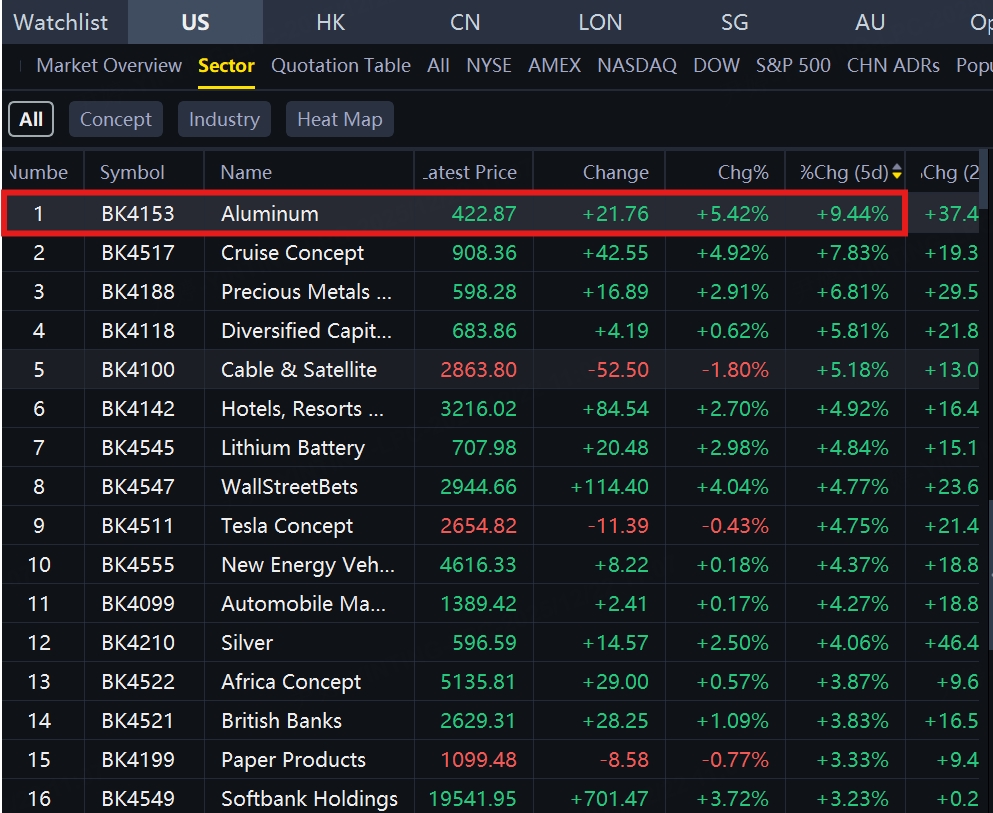993x813 pixels.
Task: Sort table by the Chg% column header
Action: [743, 173]
